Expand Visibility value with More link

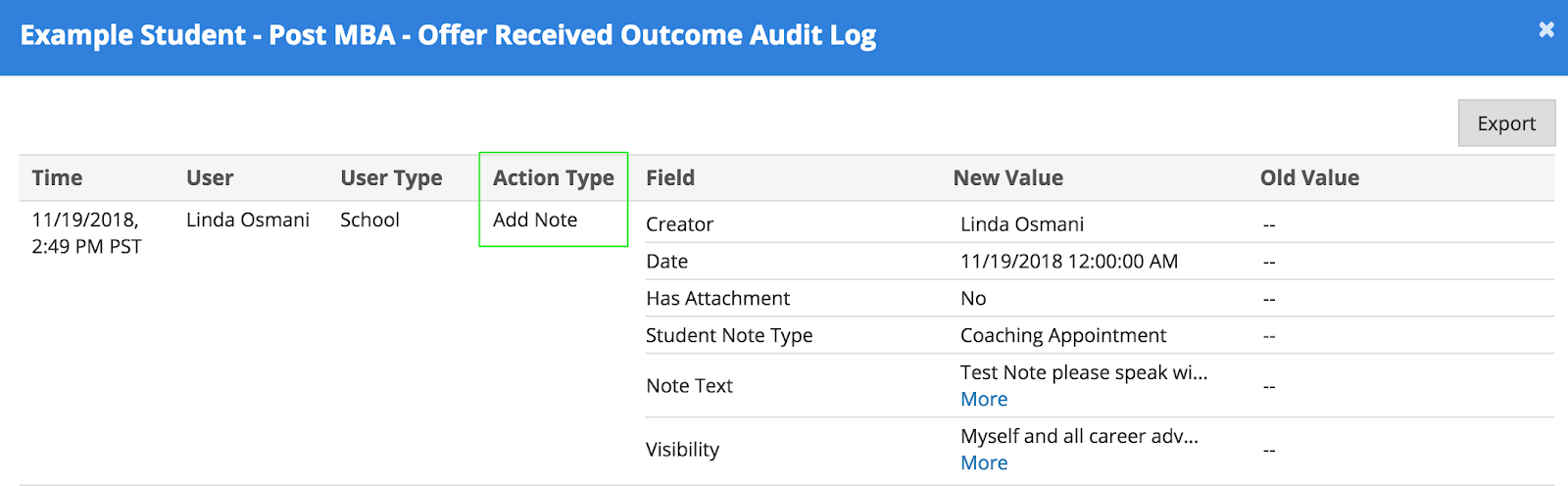[984, 462]
